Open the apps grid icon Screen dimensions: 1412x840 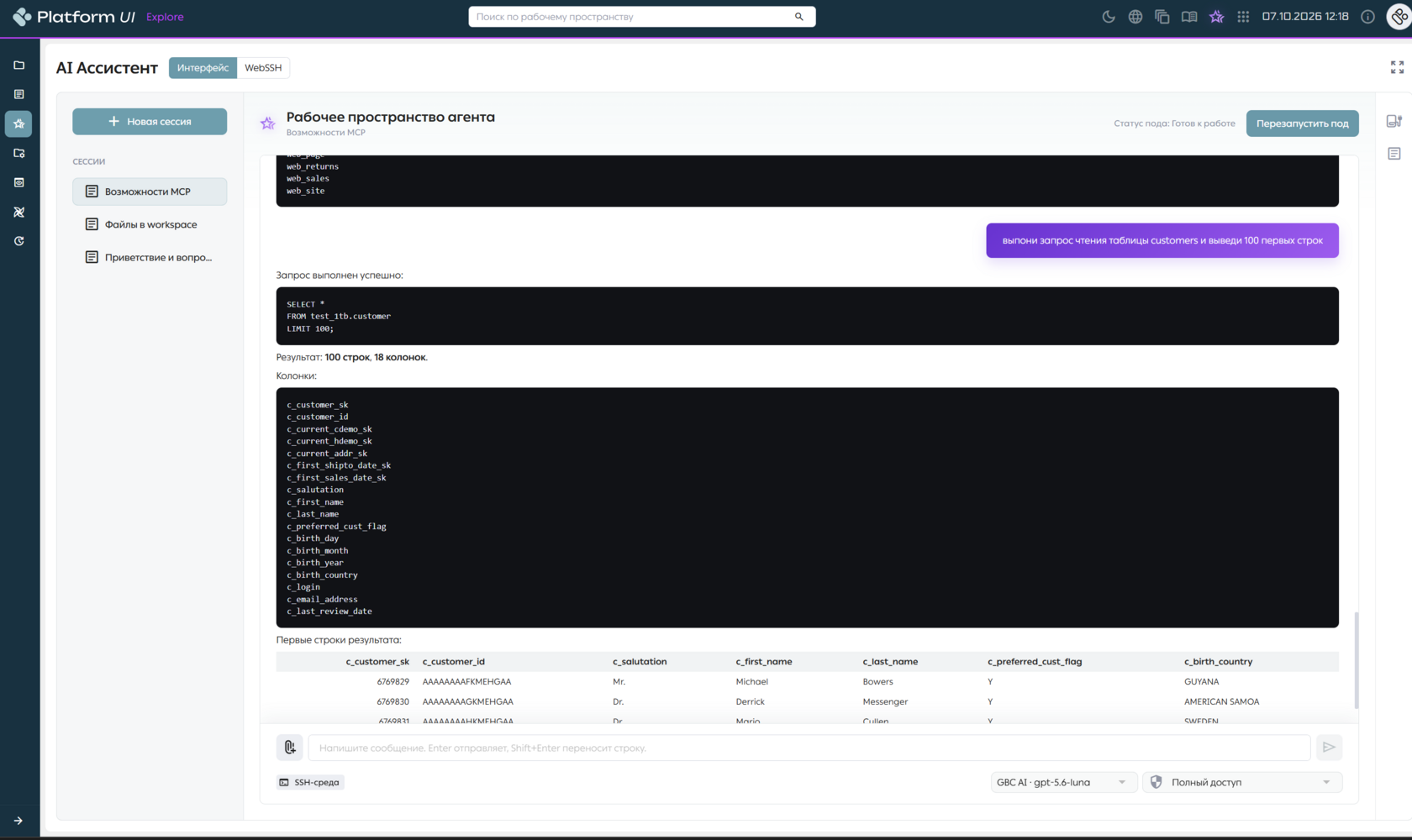[x=1243, y=17]
